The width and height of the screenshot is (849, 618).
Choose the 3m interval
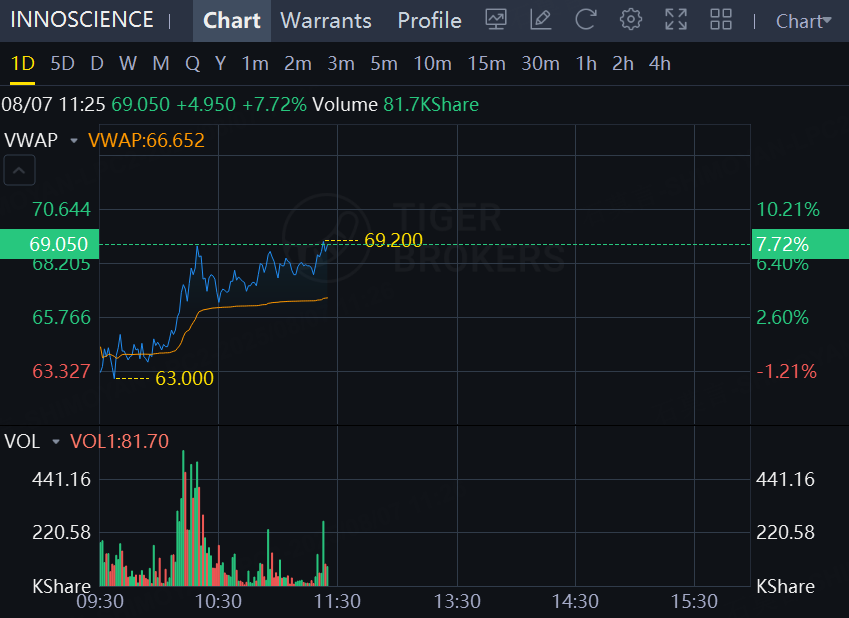pyautogui.click(x=341, y=64)
